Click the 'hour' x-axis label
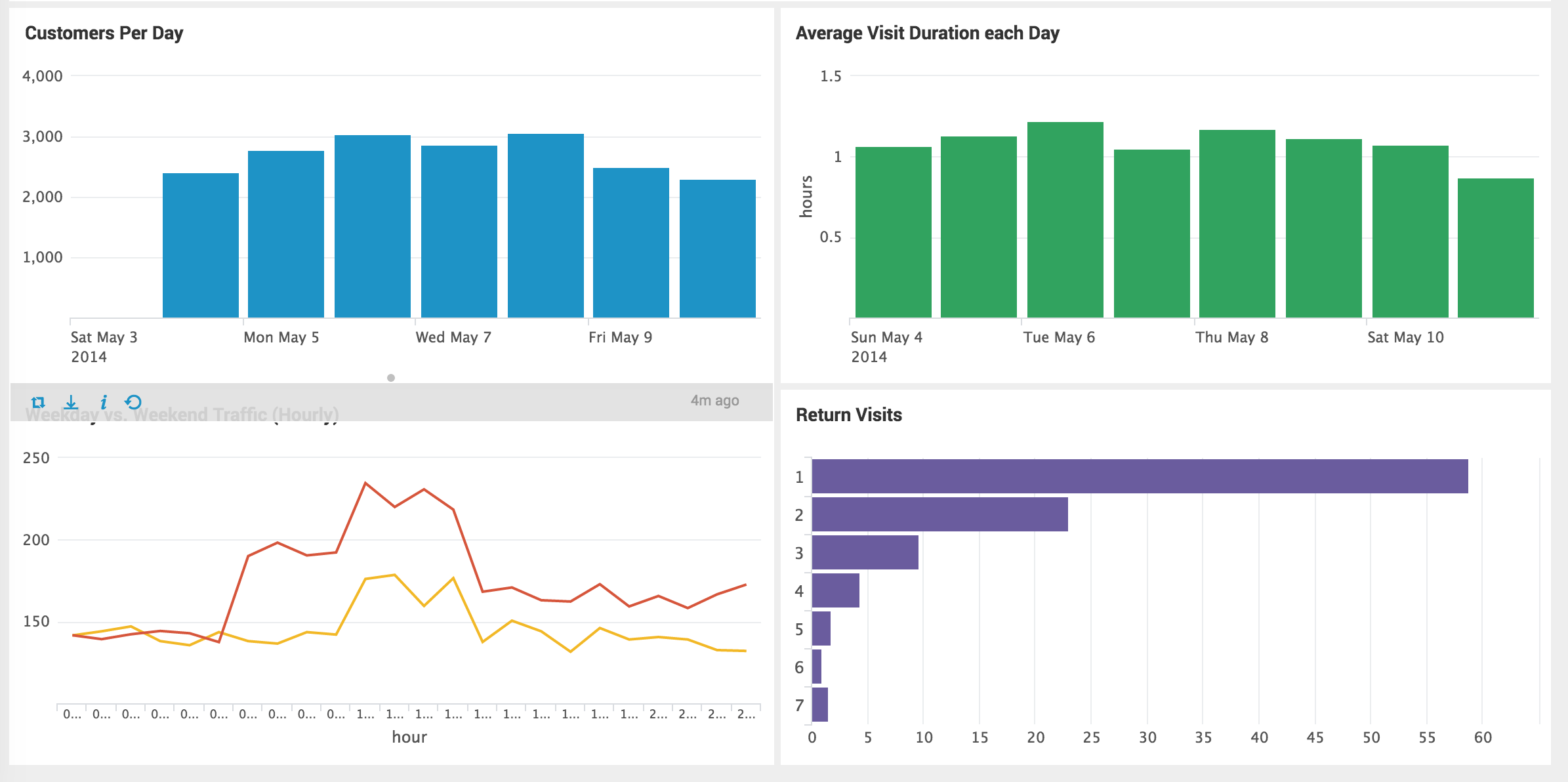1568x782 pixels. [x=409, y=737]
